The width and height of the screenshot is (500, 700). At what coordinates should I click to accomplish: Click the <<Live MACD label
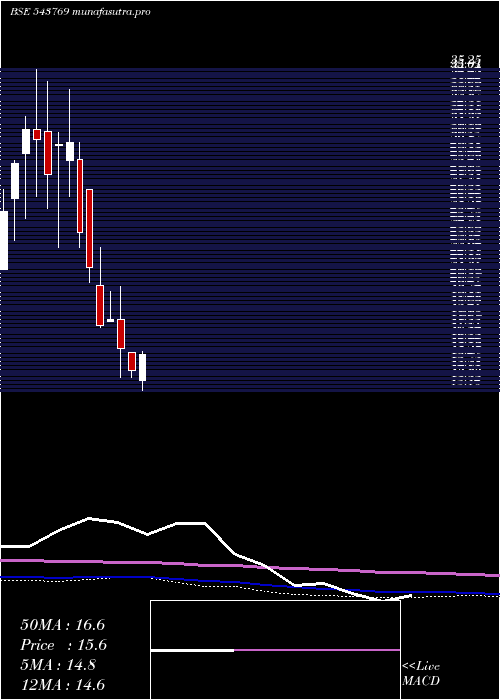(421, 673)
